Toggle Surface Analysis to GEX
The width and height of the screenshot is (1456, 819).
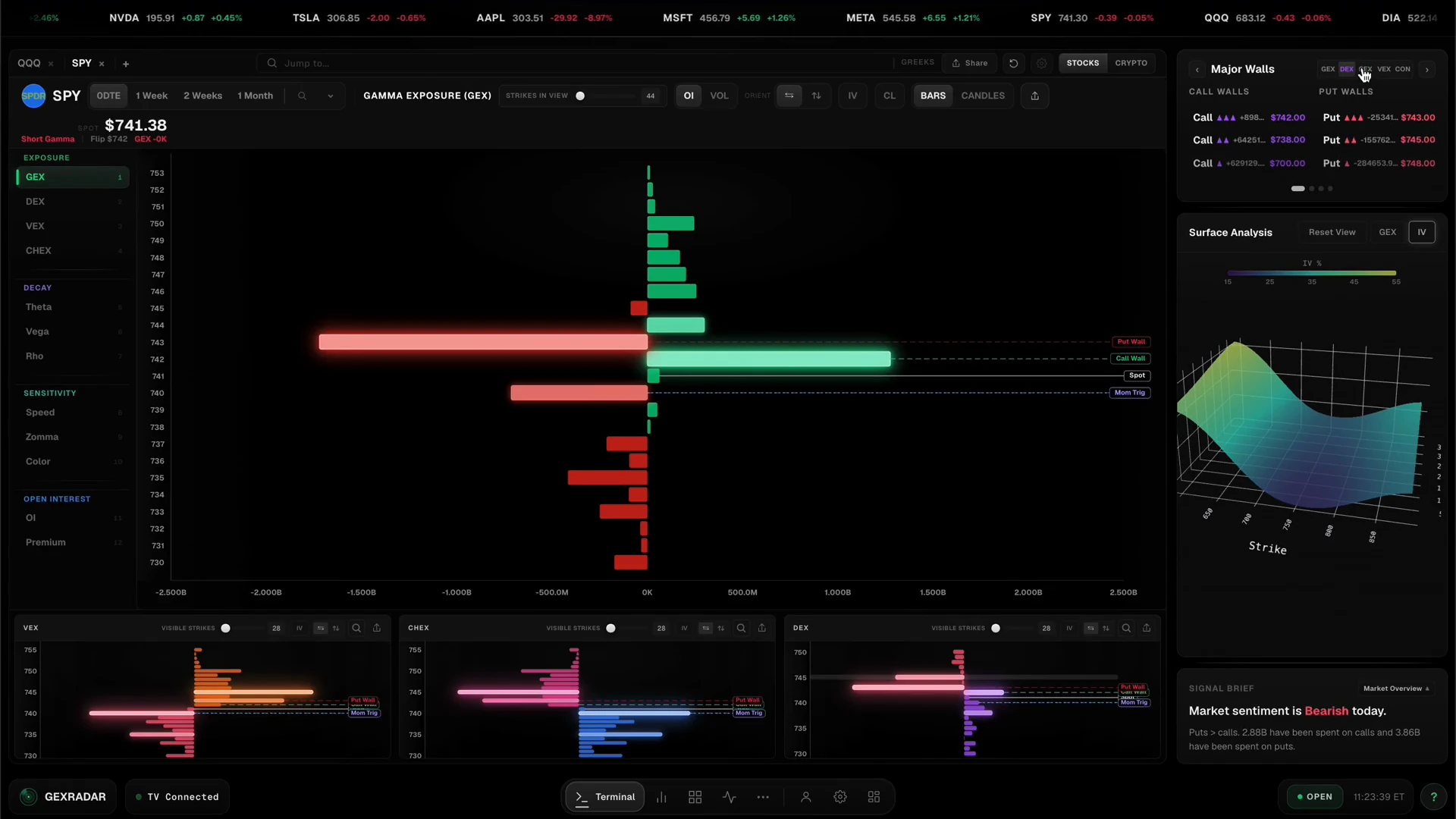[x=1387, y=232]
